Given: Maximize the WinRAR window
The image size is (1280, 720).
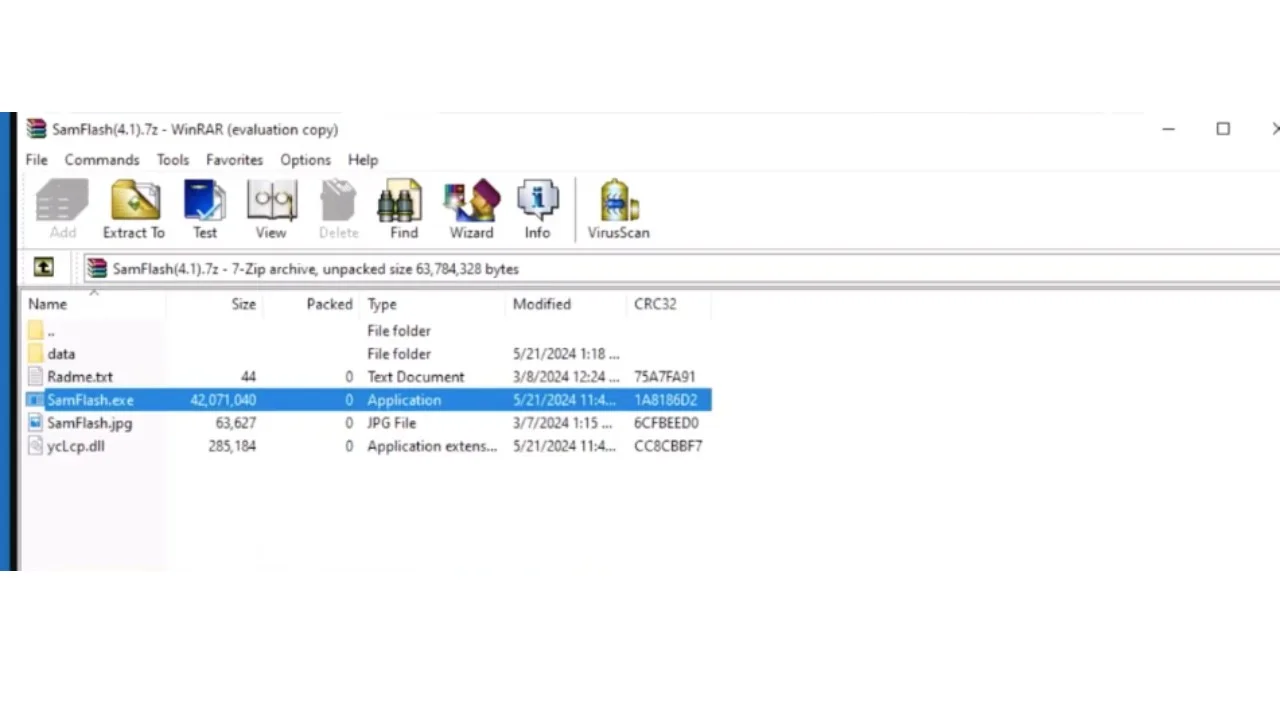Looking at the screenshot, I should [x=1223, y=129].
